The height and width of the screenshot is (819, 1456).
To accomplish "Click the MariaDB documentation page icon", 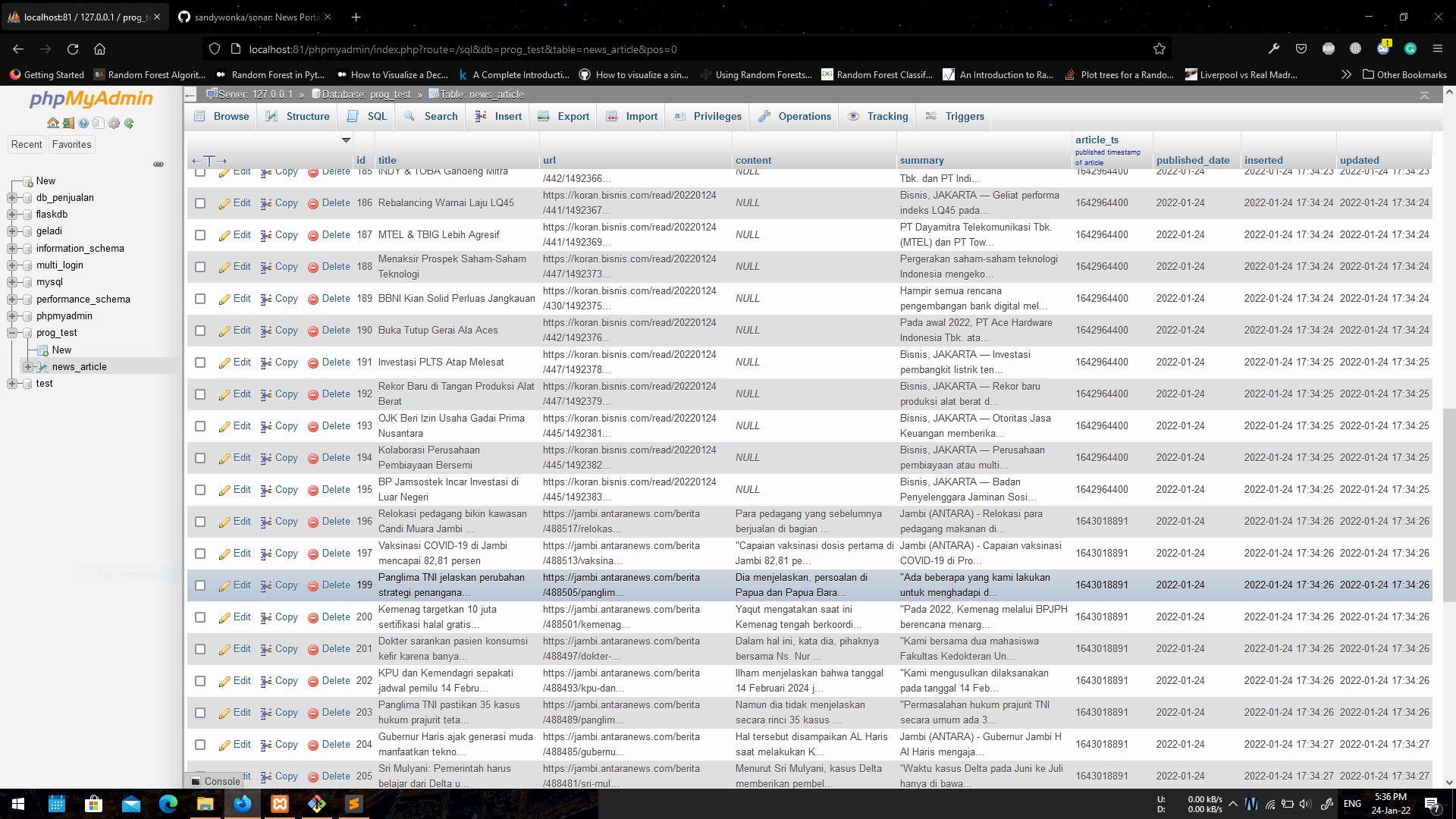I will (99, 123).
